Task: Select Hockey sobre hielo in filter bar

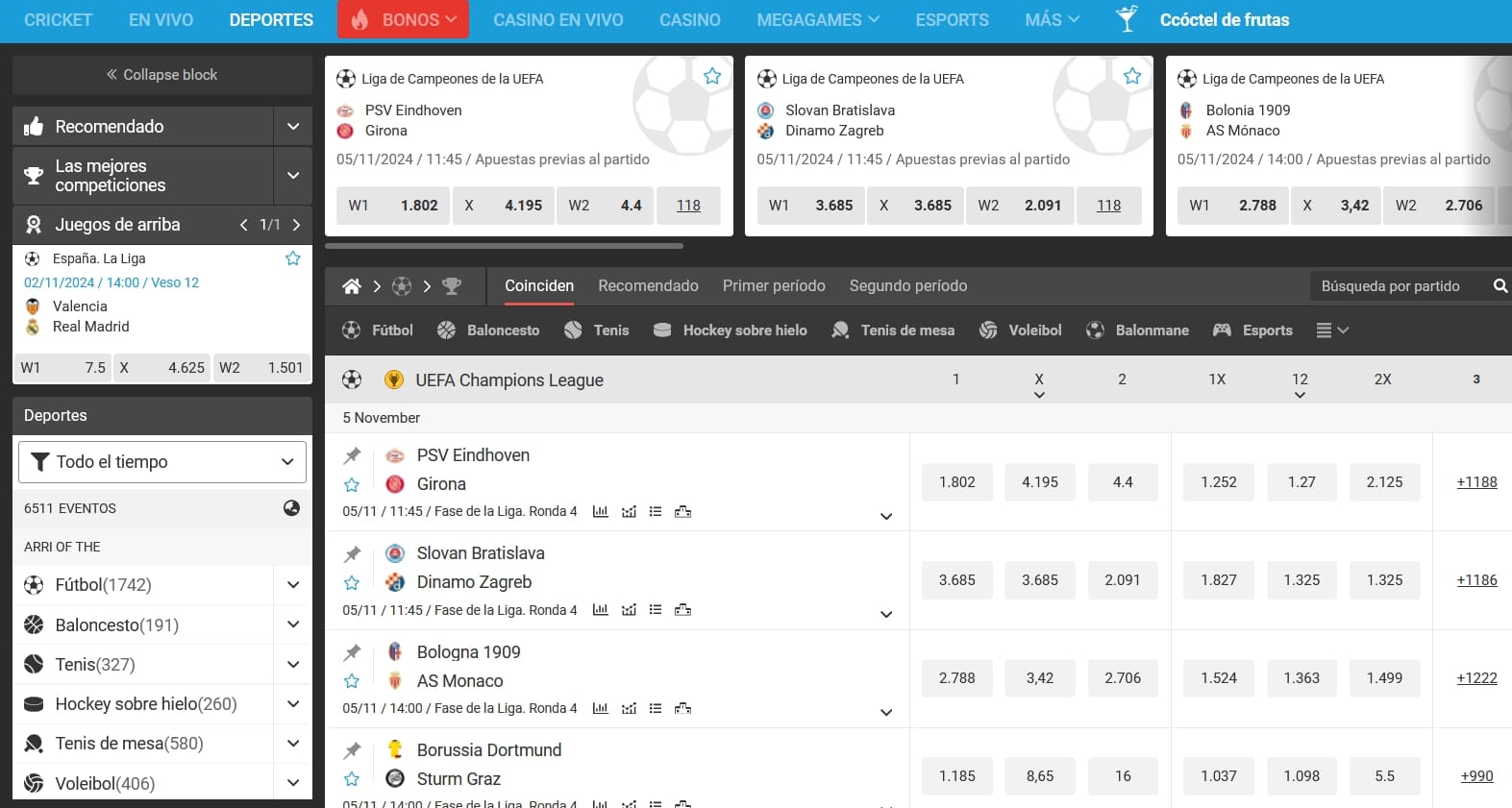Action: [x=730, y=331]
